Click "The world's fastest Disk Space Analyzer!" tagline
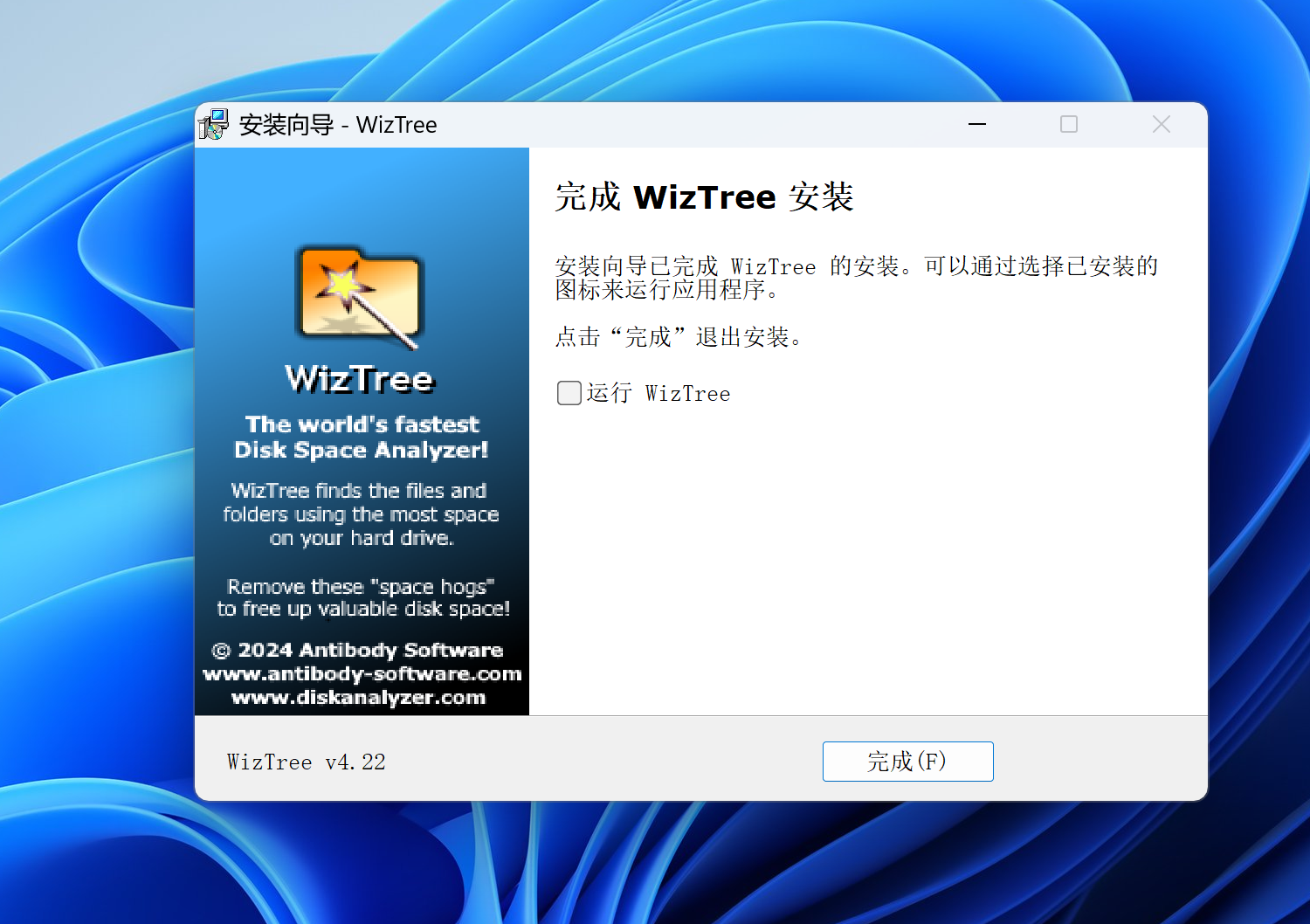 [362, 437]
